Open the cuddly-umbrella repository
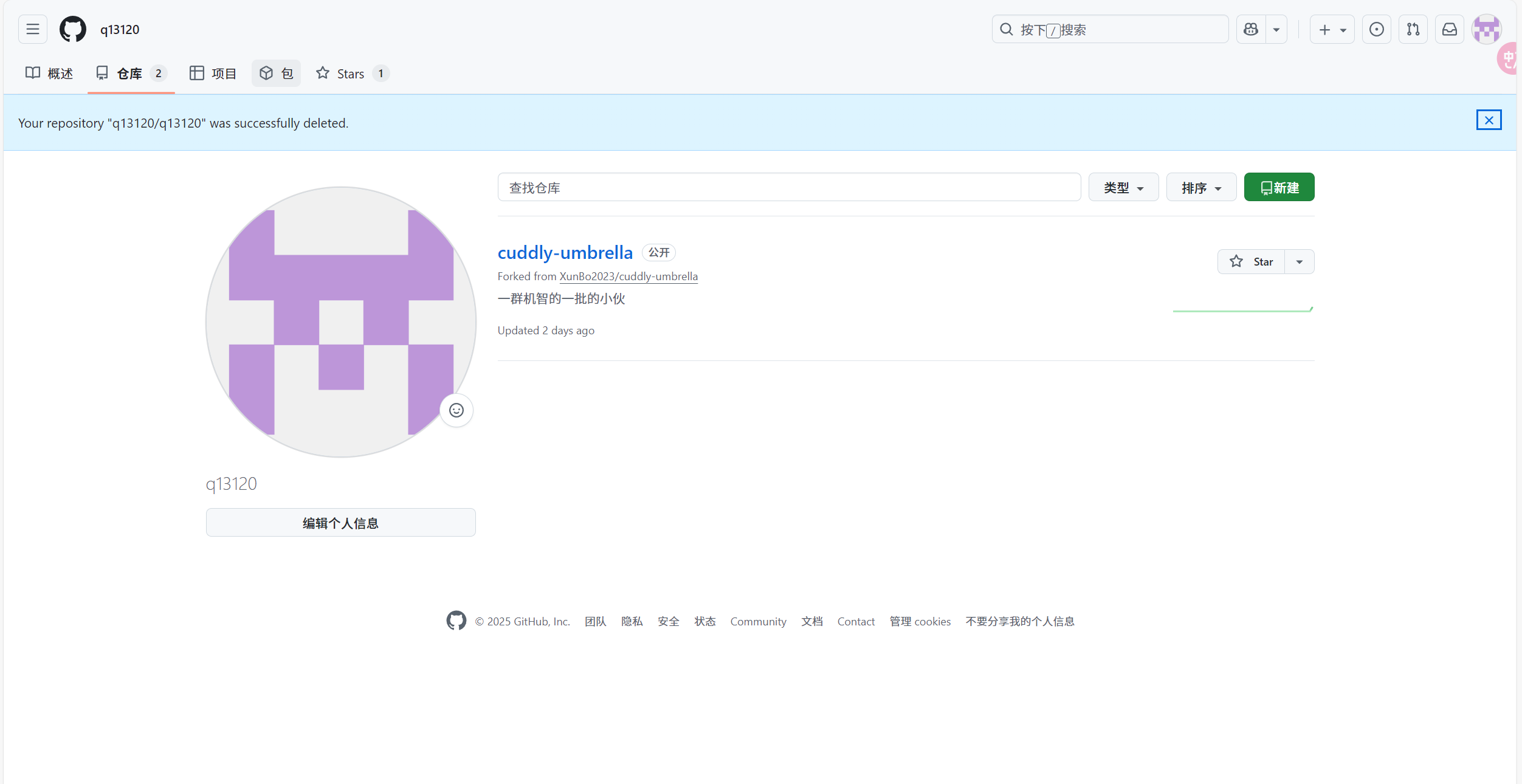The height and width of the screenshot is (784, 1522). point(565,252)
